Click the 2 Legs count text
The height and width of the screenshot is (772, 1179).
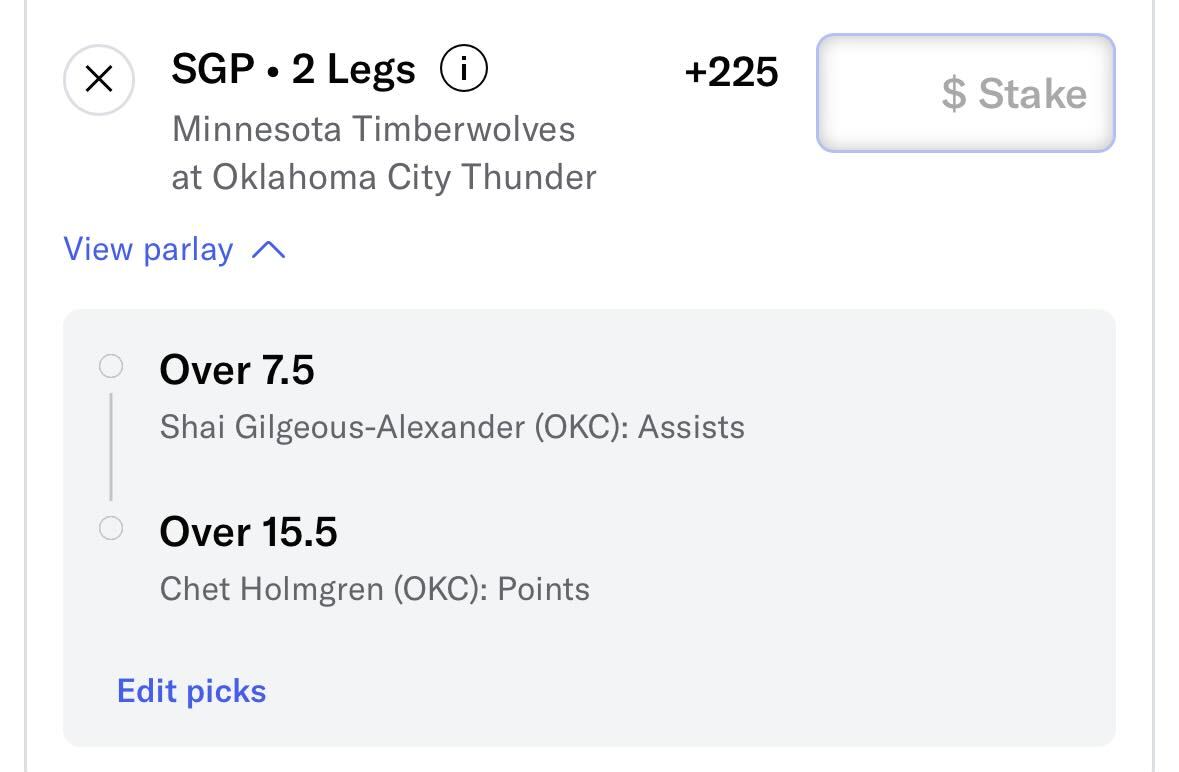tap(353, 69)
